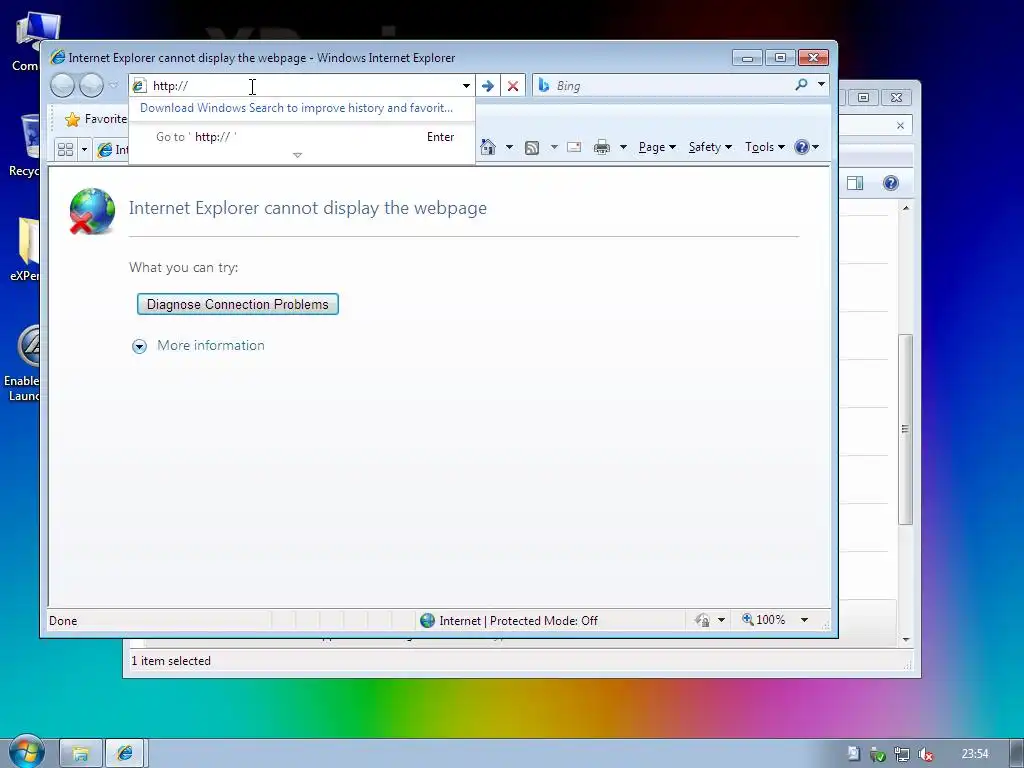Click Diagnose Connection Problems button

click(238, 304)
